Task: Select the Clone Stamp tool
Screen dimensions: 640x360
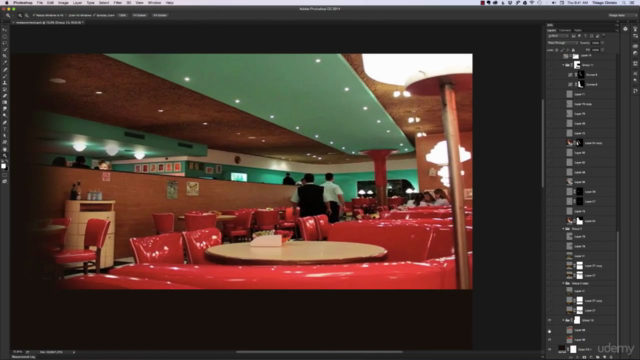Action: click(x=5, y=83)
